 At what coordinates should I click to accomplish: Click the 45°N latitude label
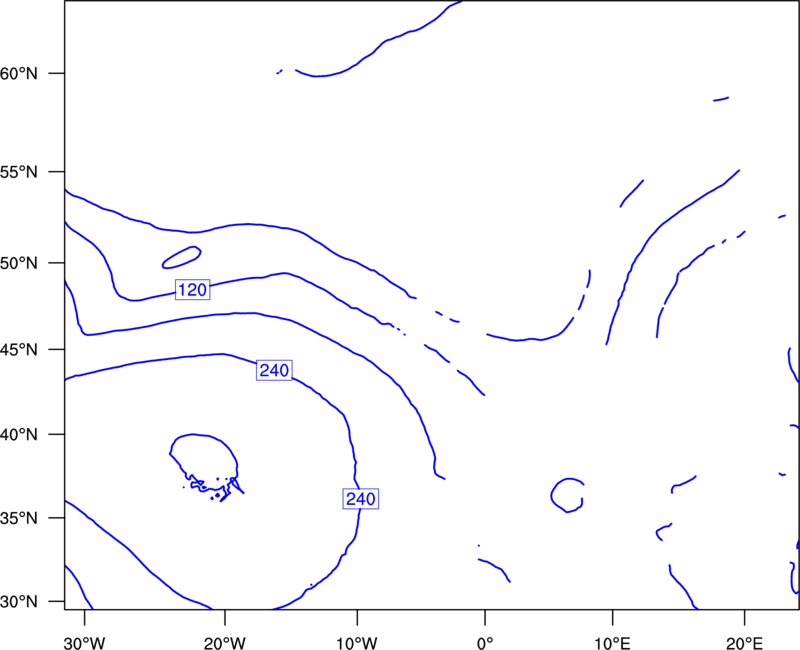(x=19, y=350)
